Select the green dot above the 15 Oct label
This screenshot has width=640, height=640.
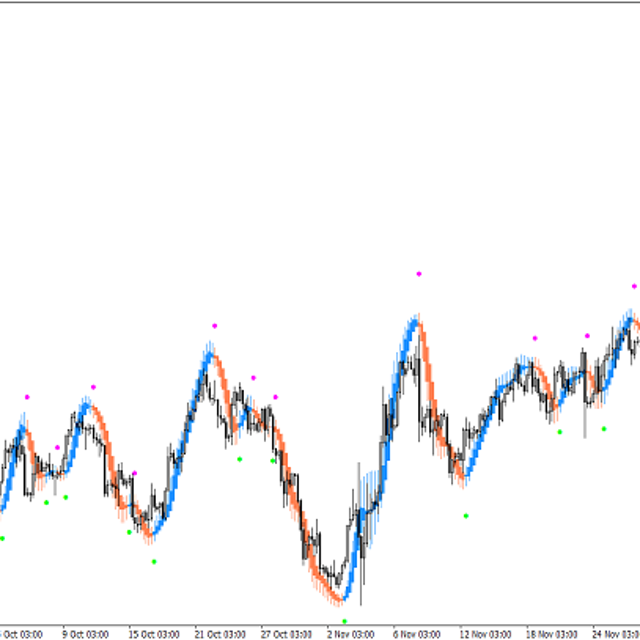[x=154, y=562]
